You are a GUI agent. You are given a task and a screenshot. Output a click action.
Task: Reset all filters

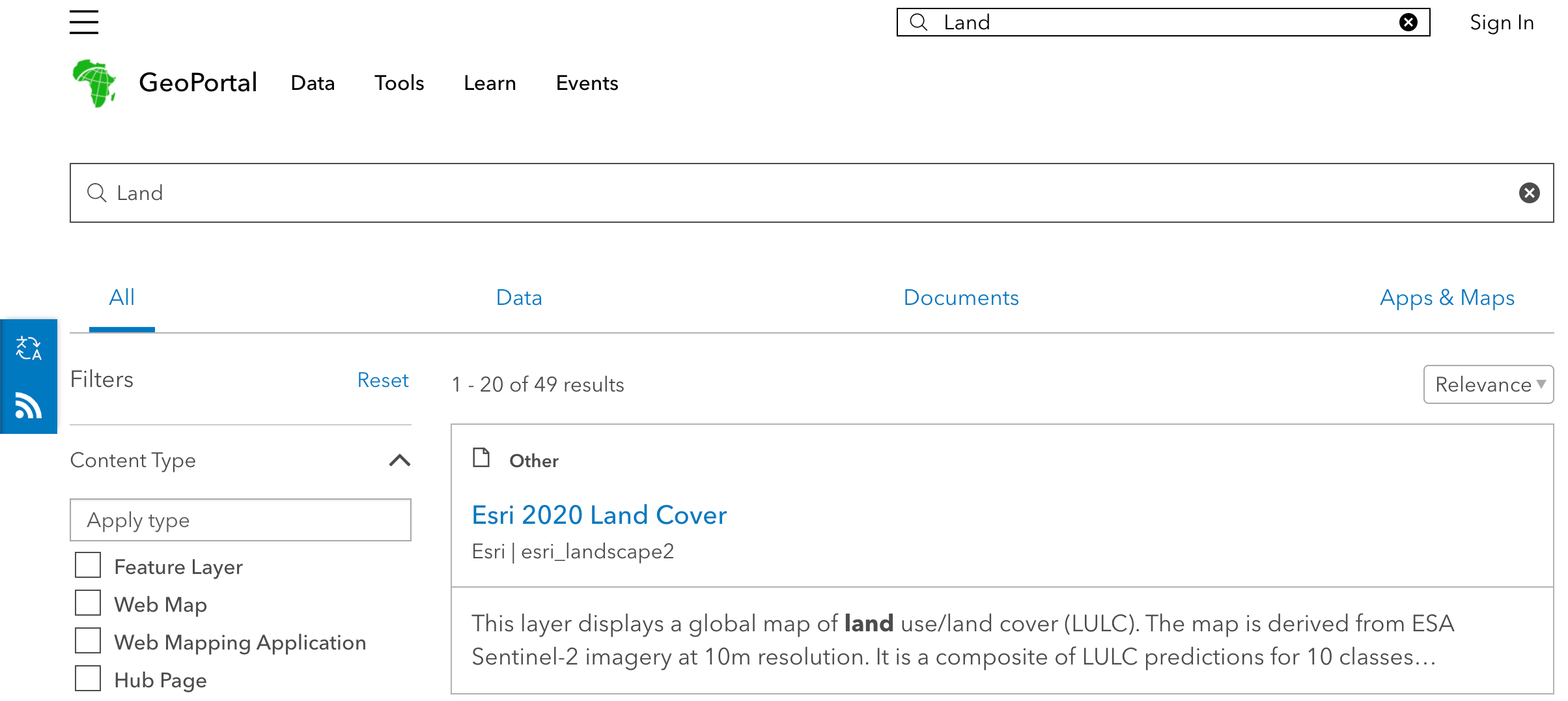point(383,380)
